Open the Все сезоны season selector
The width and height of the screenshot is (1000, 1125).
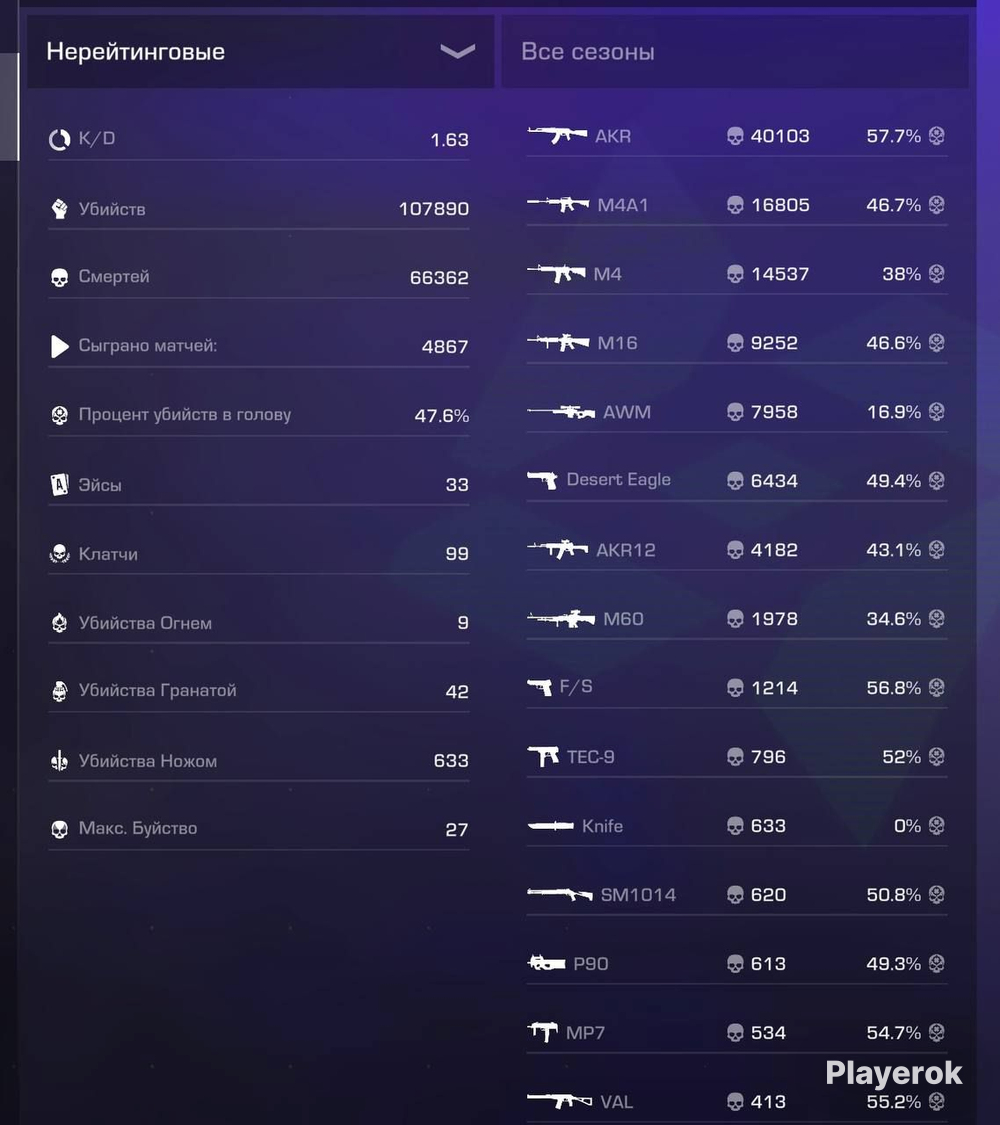pos(735,52)
